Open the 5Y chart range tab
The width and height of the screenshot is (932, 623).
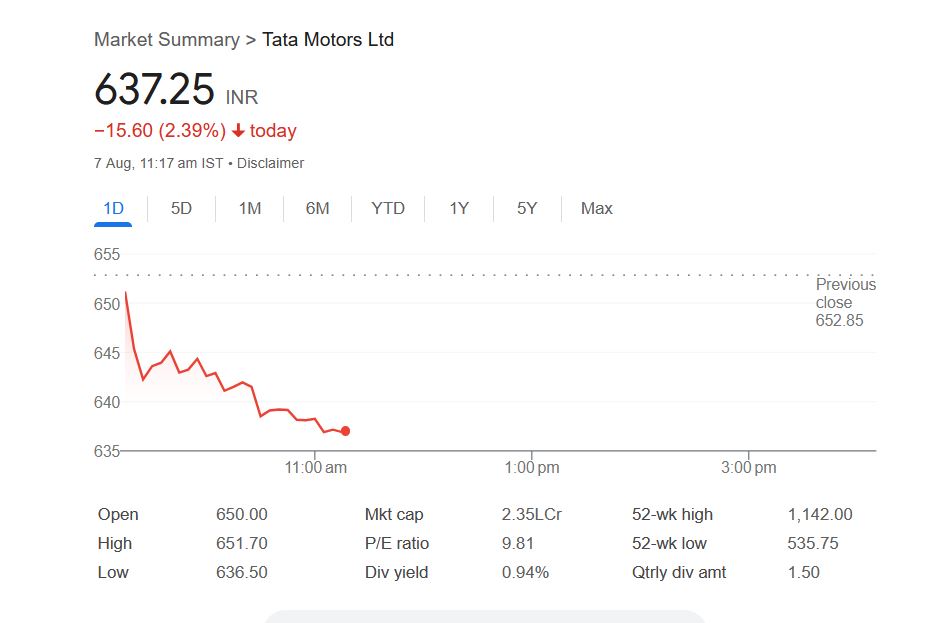coord(527,208)
